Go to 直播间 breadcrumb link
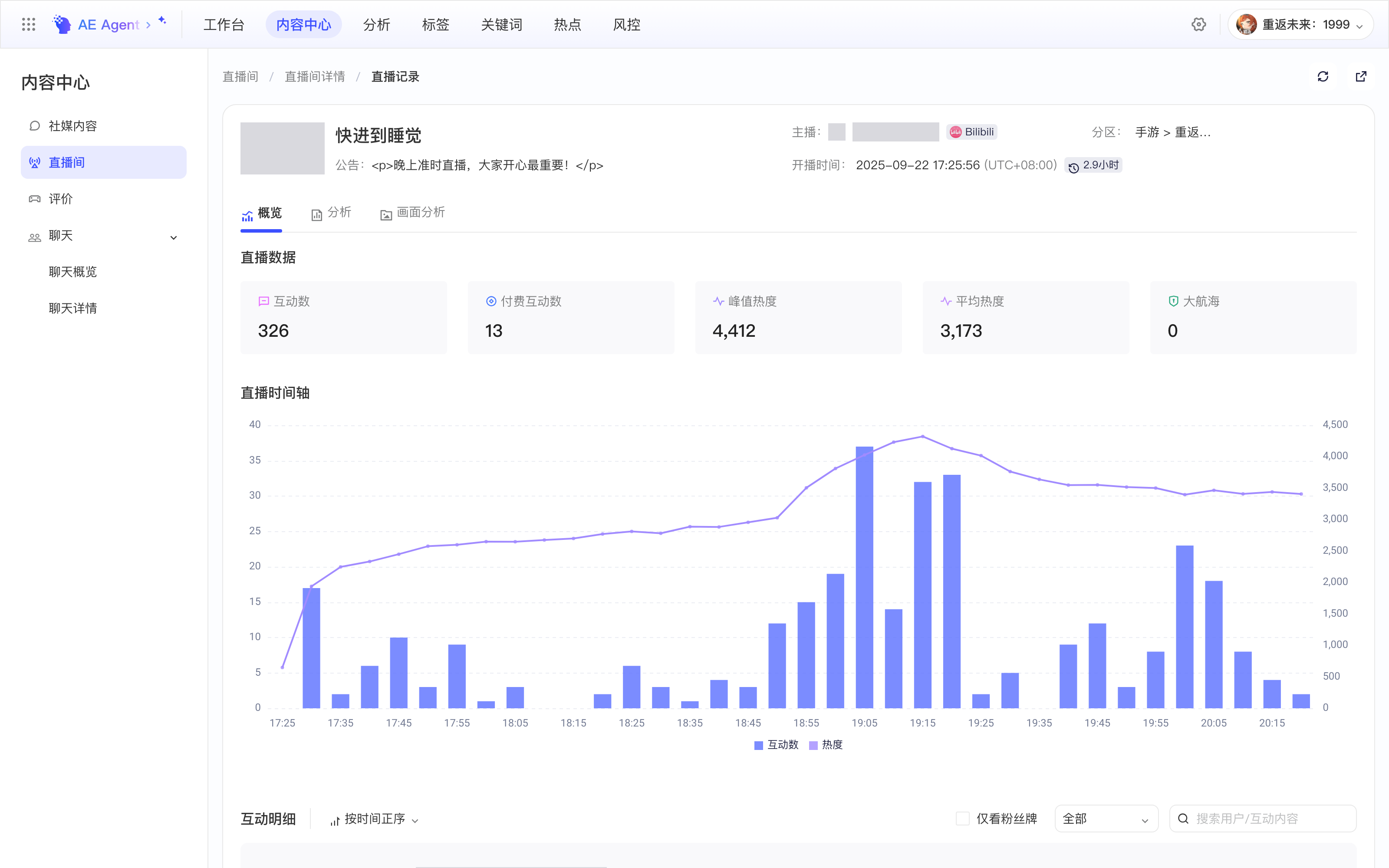This screenshot has width=1389, height=868. [240, 76]
